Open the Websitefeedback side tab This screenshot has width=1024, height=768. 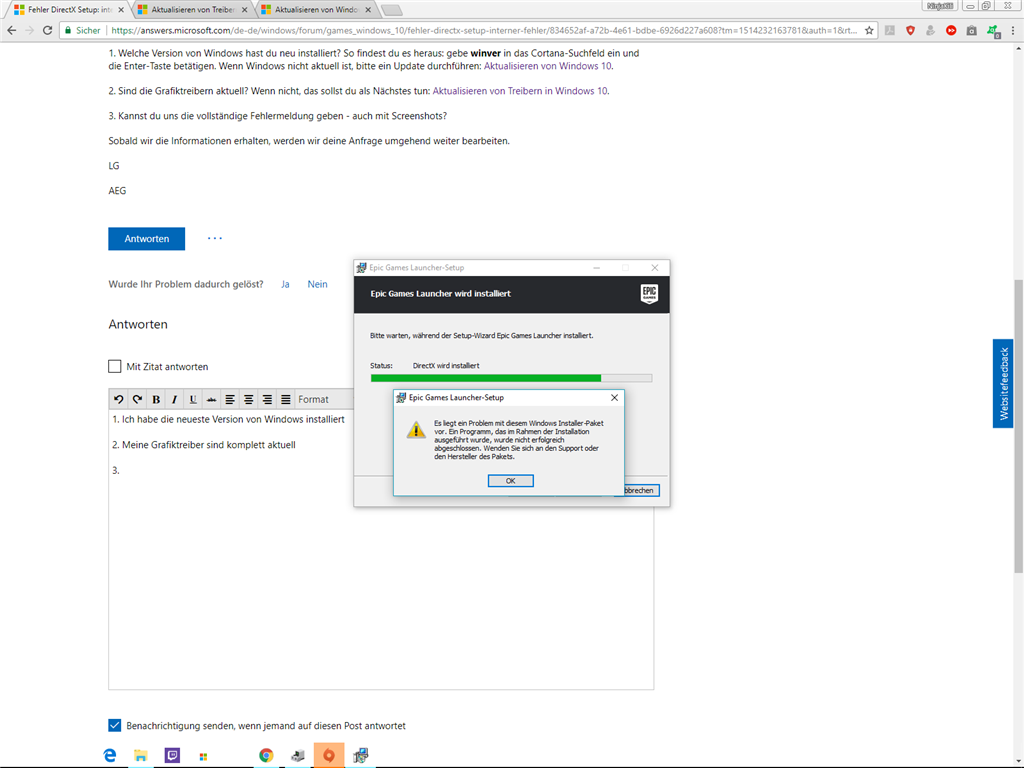coord(1003,383)
